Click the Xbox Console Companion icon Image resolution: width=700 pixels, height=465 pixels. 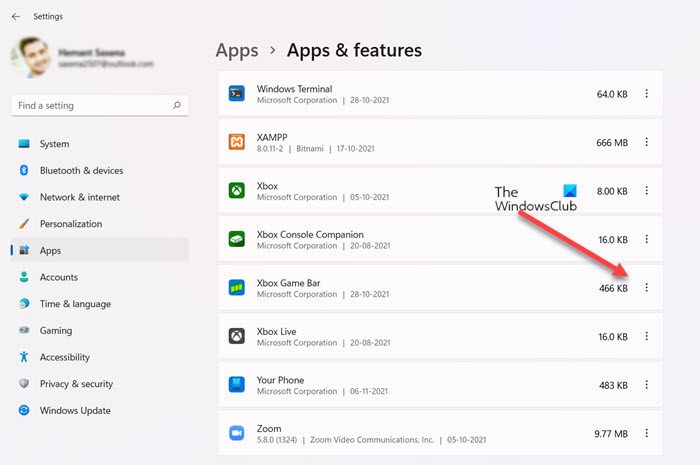(x=237, y=239)
